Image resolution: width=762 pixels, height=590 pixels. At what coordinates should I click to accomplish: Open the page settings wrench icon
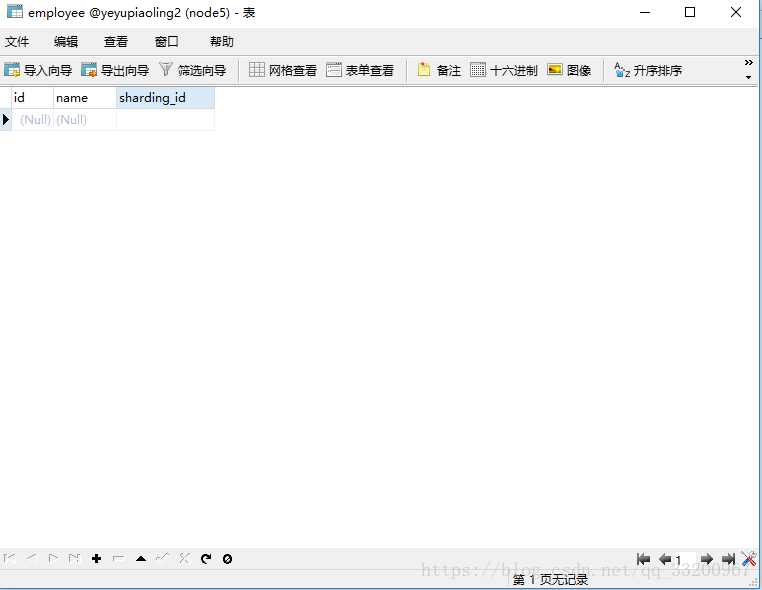(749, 559)
